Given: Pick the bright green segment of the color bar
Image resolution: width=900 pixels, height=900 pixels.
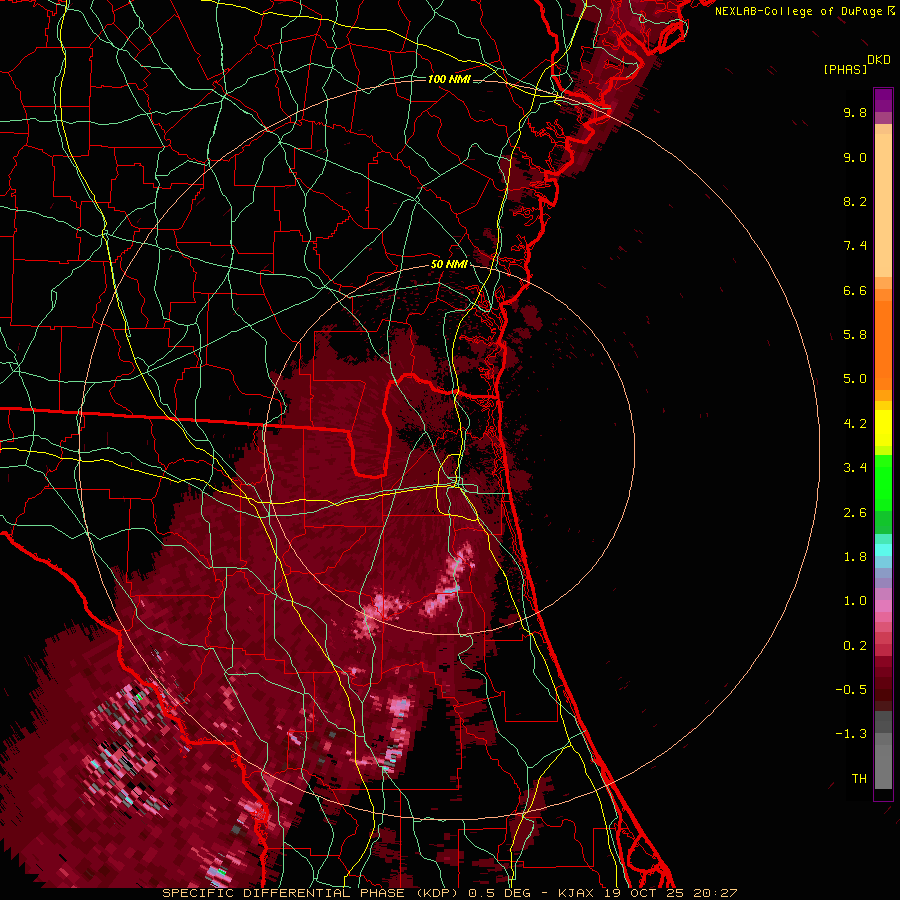Looking at the screenshot, I should point(883,483).
